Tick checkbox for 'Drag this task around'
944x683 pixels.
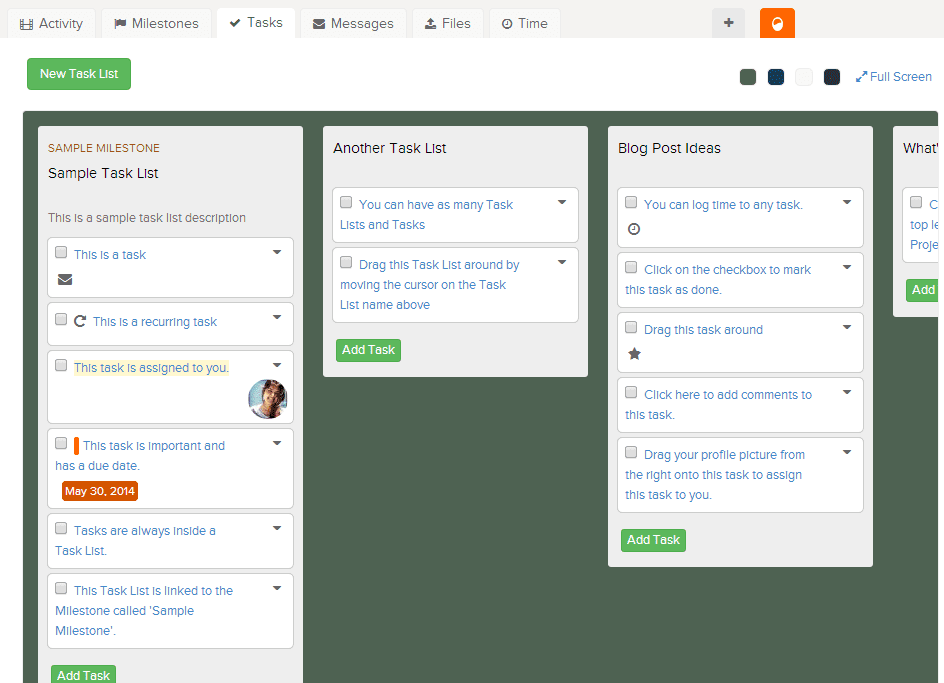pos(631,328)
